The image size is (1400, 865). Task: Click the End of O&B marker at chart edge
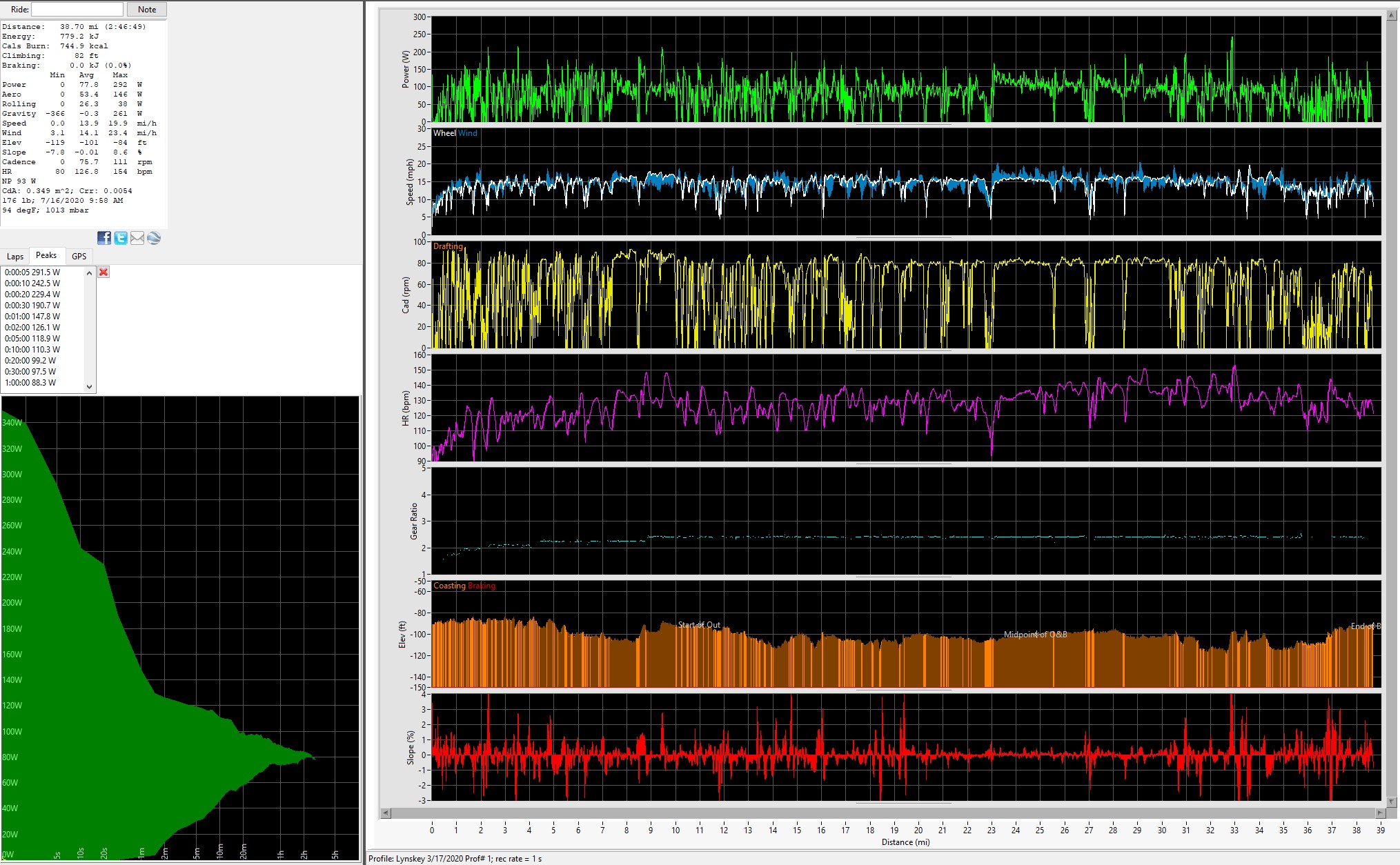pyautogui.click(x=1366, y=626)
